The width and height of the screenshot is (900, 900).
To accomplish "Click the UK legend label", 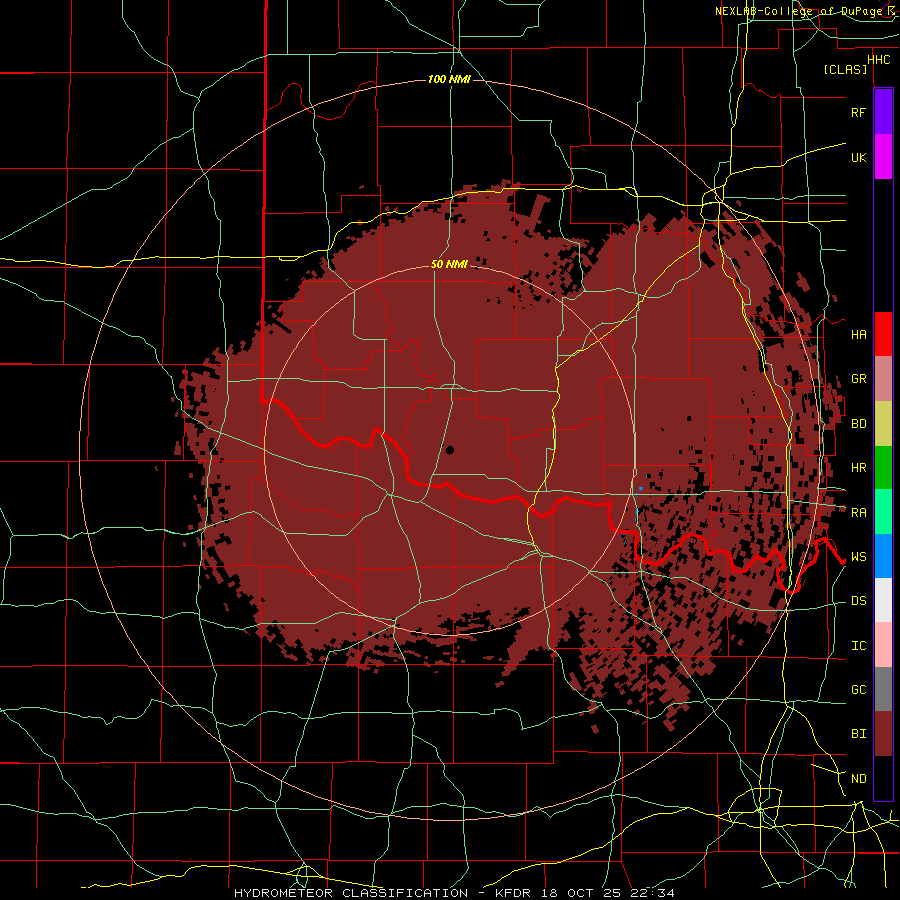I will (x=858, y=157).
